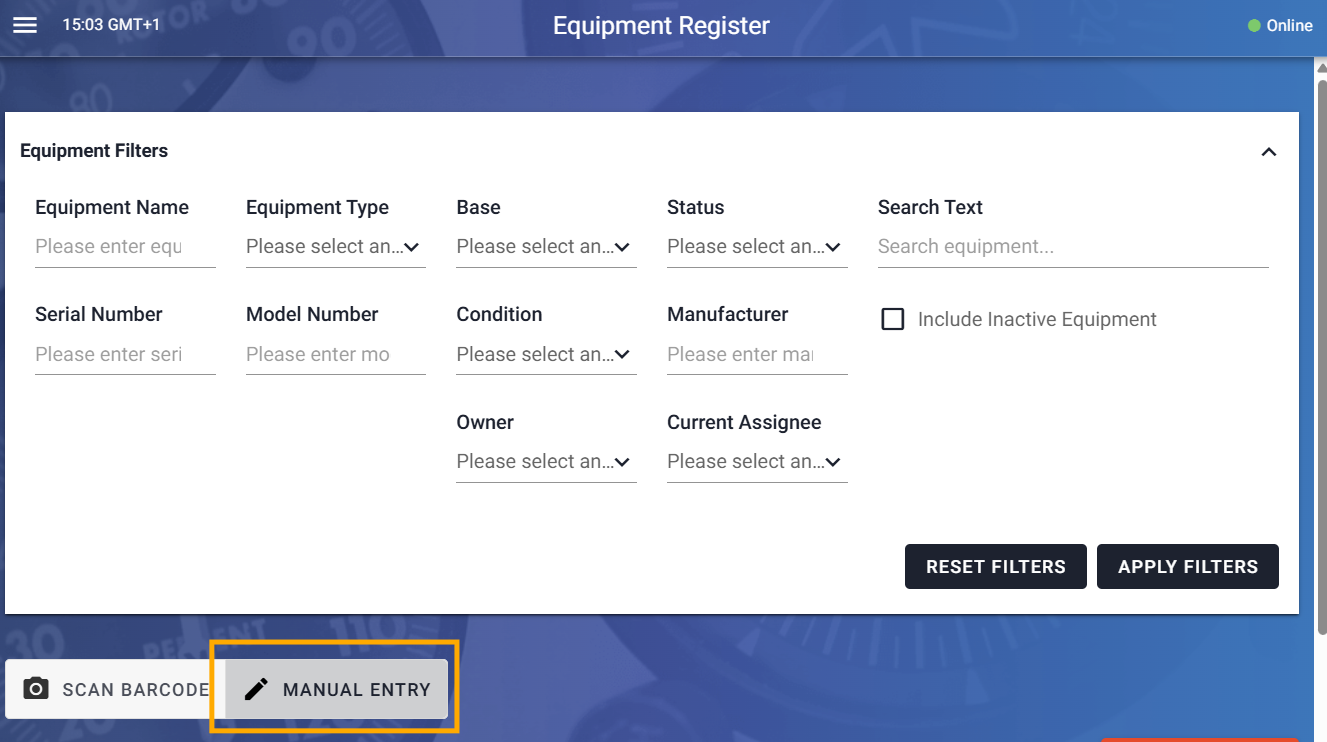Screen dimensions: 1327x742
Task: Click the green Online status indicator
Action: pyautogui.click(x=1254, y=26)
